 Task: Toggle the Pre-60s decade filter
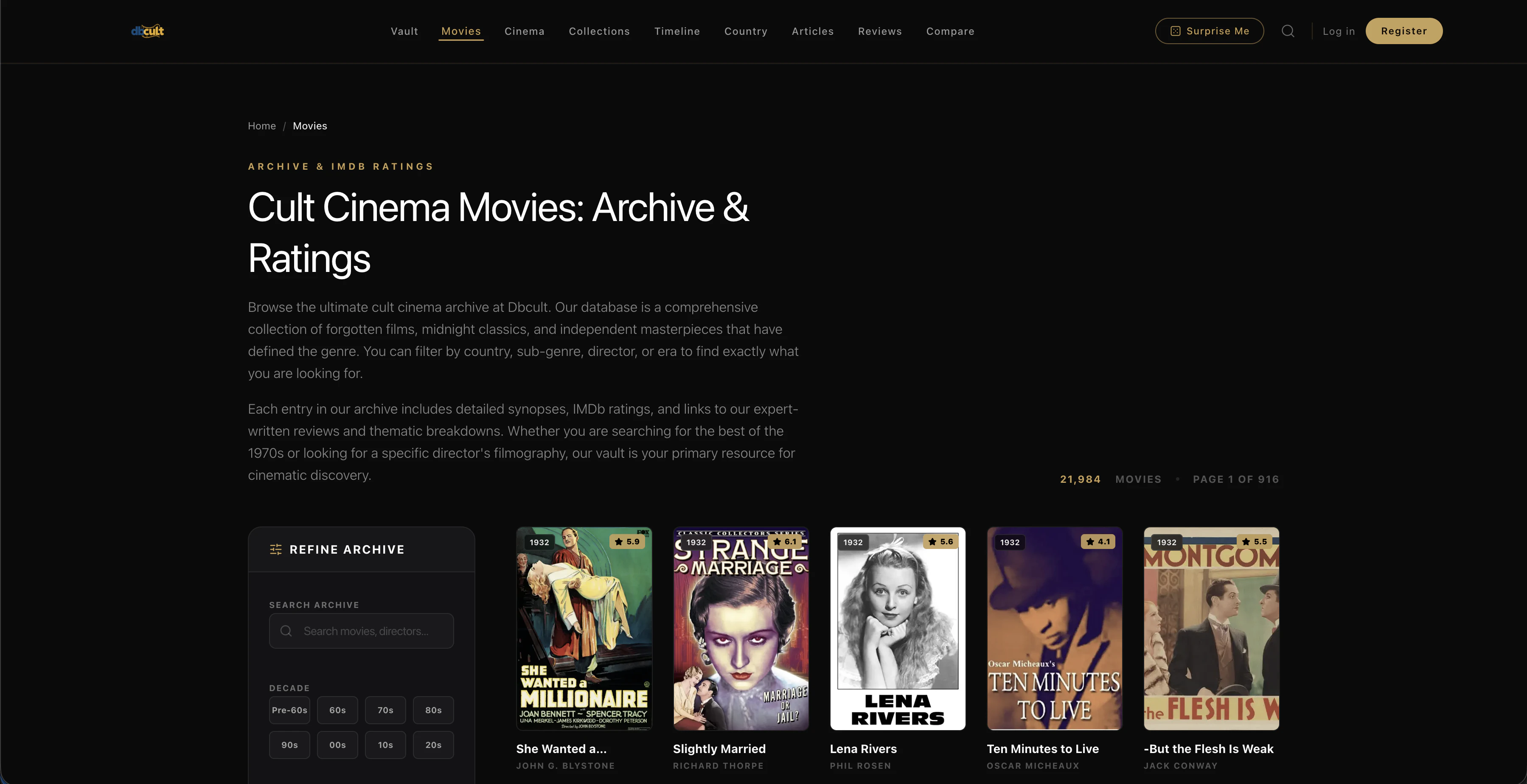(289, 710)
